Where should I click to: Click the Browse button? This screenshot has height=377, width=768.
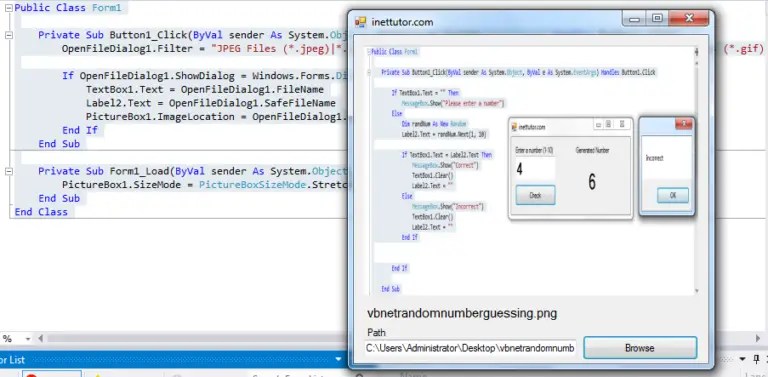pos(640,348)
